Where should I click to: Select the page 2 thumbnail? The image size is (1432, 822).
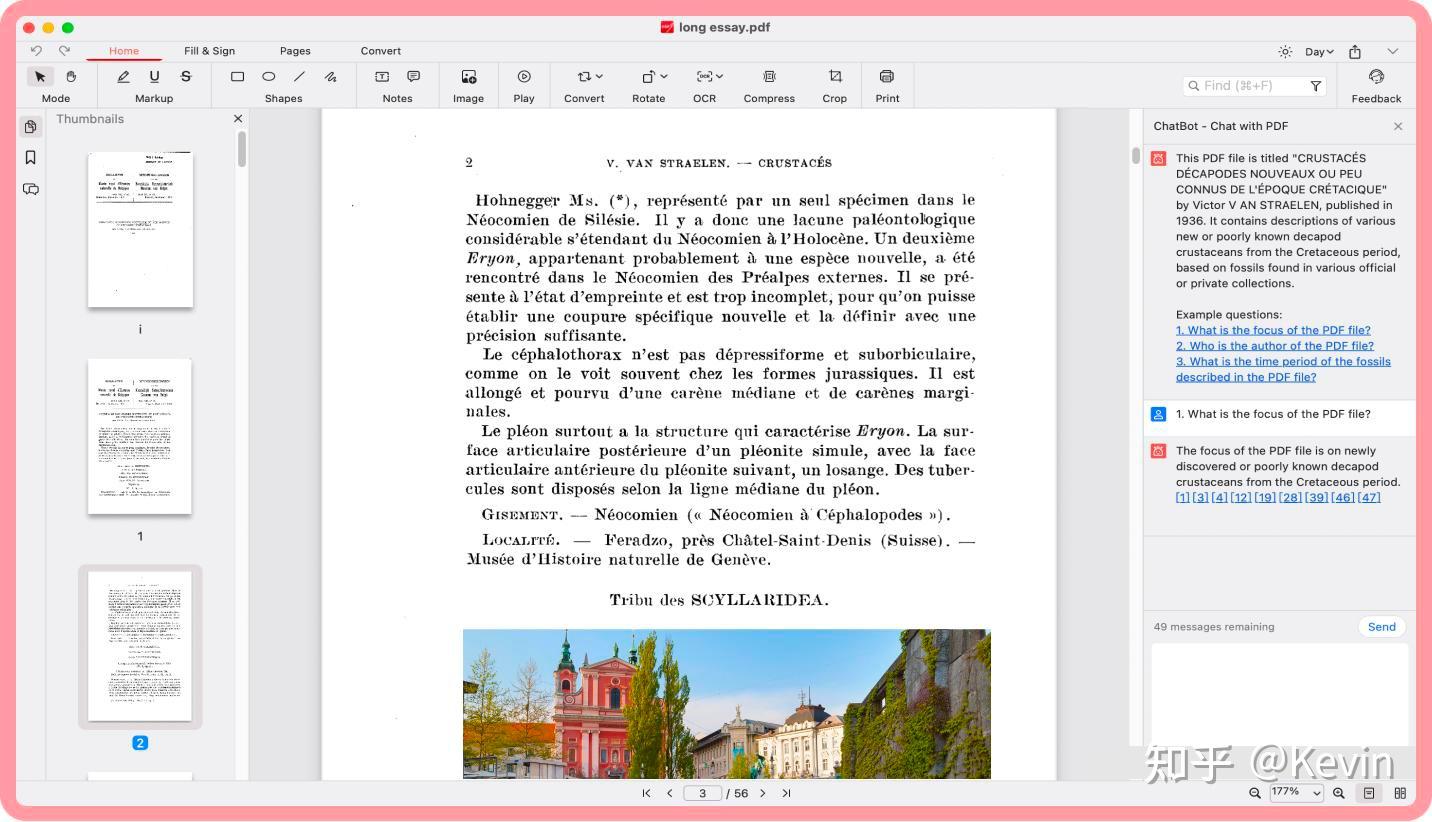[140, 646]
